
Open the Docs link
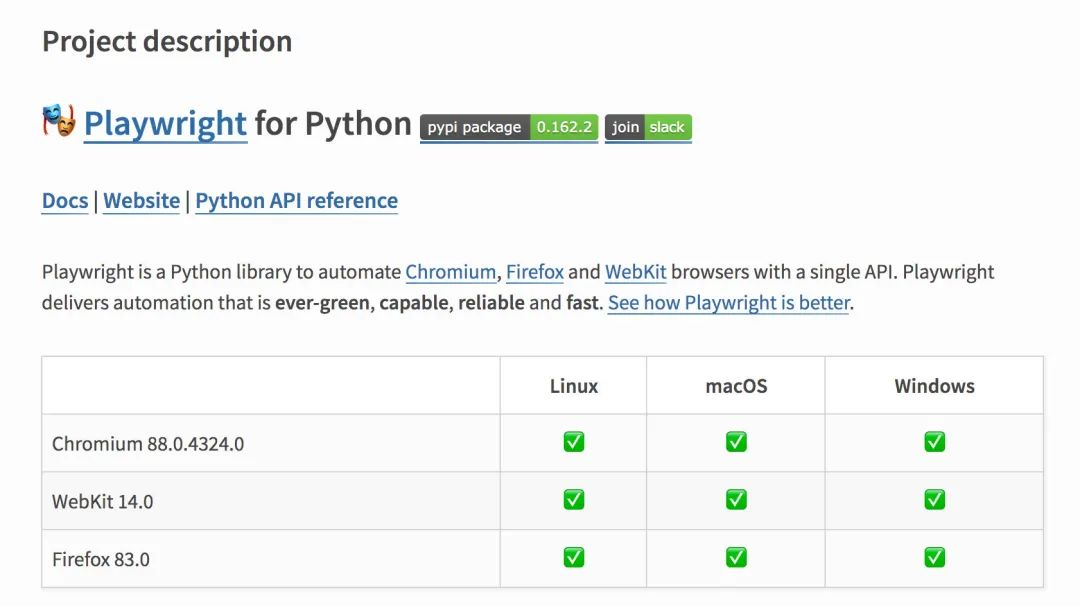coord(65,201)
